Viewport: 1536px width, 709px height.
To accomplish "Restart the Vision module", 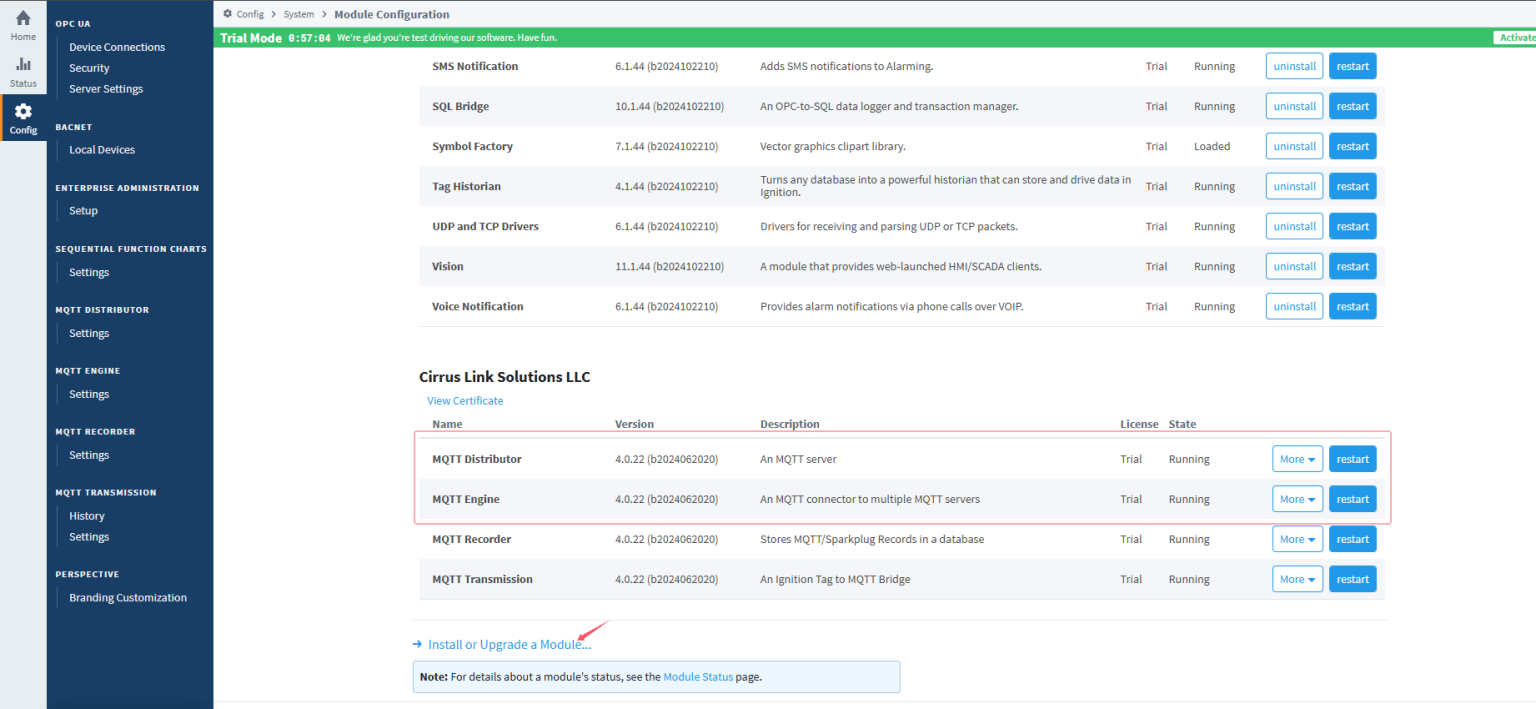I will [1352, 265].
